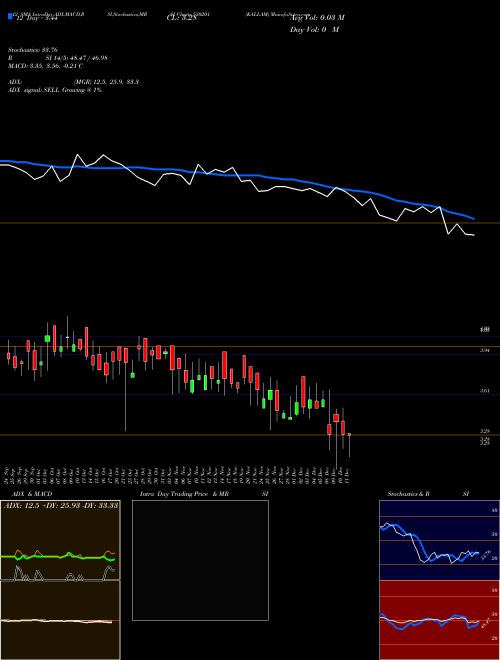Click the blue 12 Day SMA legend square
The width and height of the screenshot is (500, 660).
pos(10,17)
